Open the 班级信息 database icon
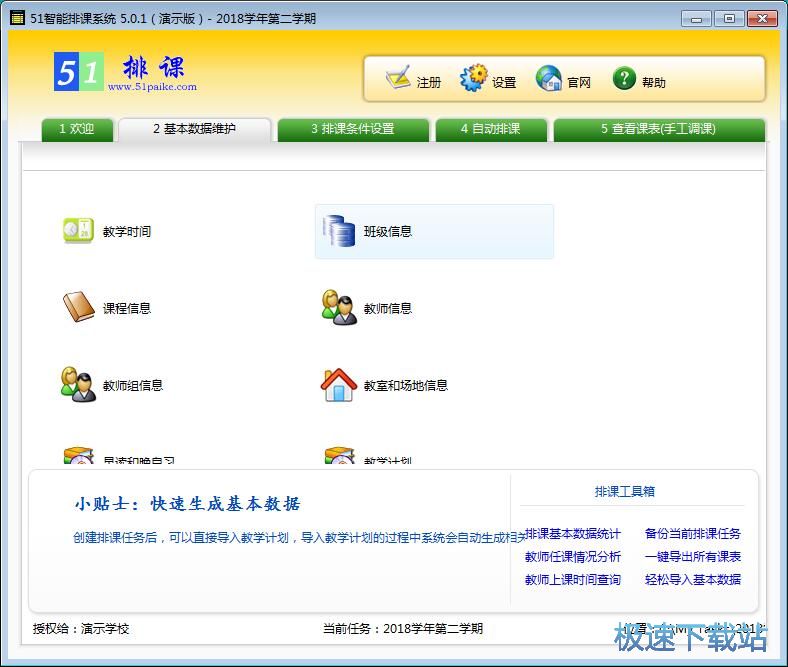 (339, 231)
